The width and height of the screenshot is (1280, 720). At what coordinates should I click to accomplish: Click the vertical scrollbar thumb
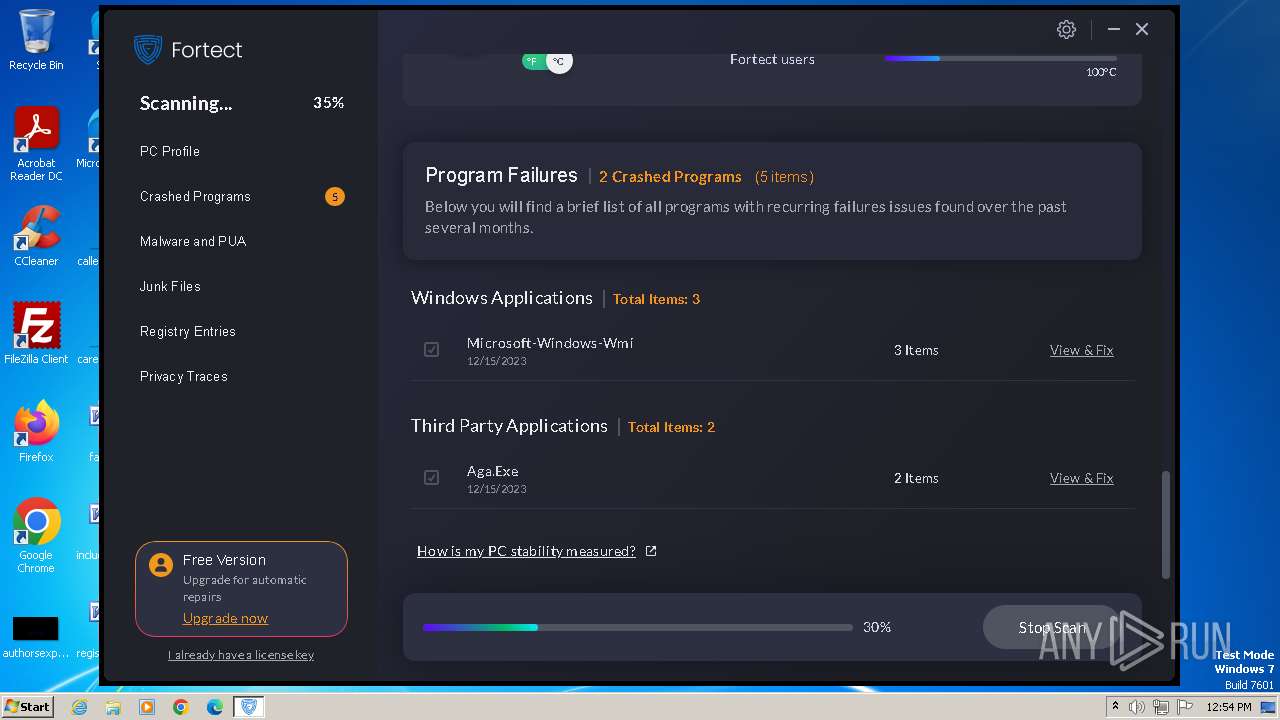[1165, 524]
